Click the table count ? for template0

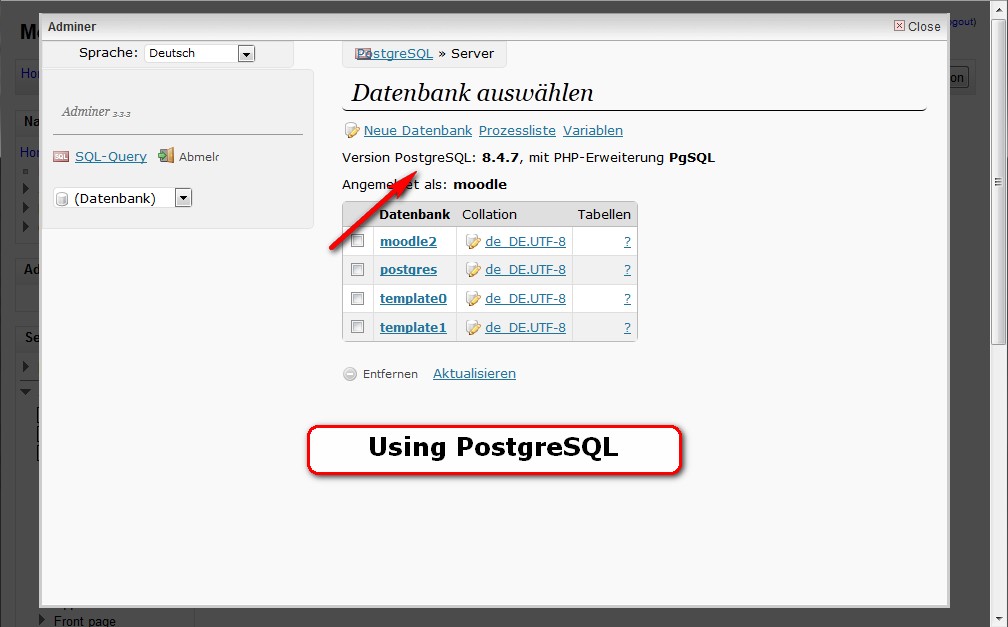627,298
